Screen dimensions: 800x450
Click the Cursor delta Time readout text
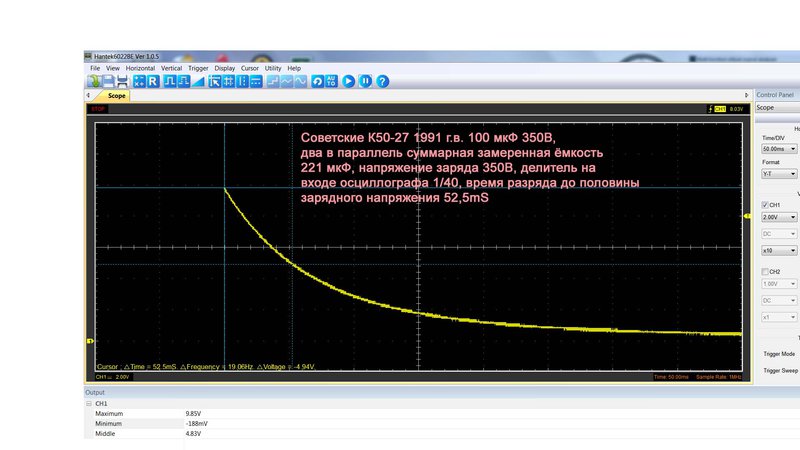[x=150, y=366]
